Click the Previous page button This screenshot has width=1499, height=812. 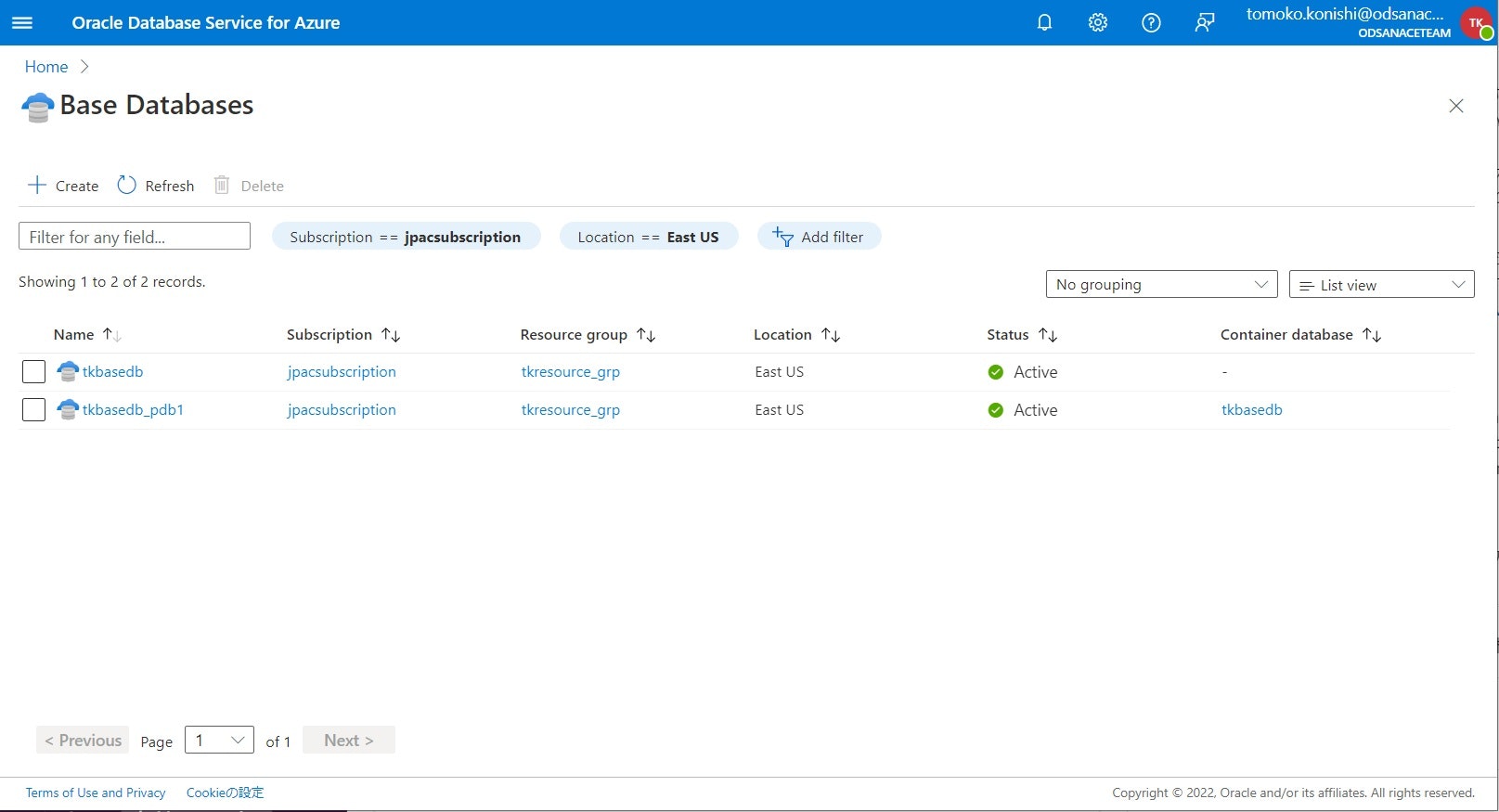[x=83, y=740]
